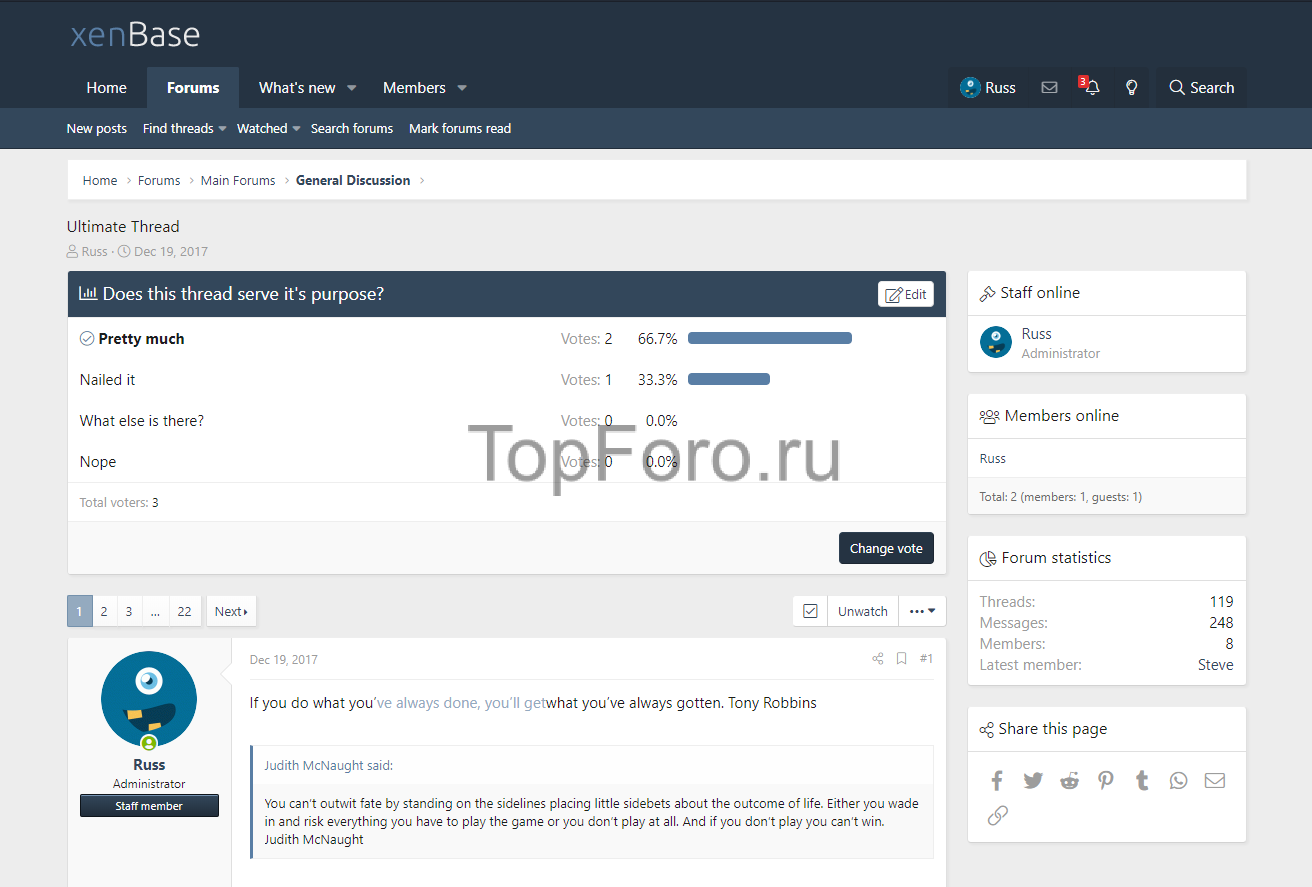This screenshot has height=887, width=1312.
Task: Open the inbox envelope icon
Action: pos(1049,88)
